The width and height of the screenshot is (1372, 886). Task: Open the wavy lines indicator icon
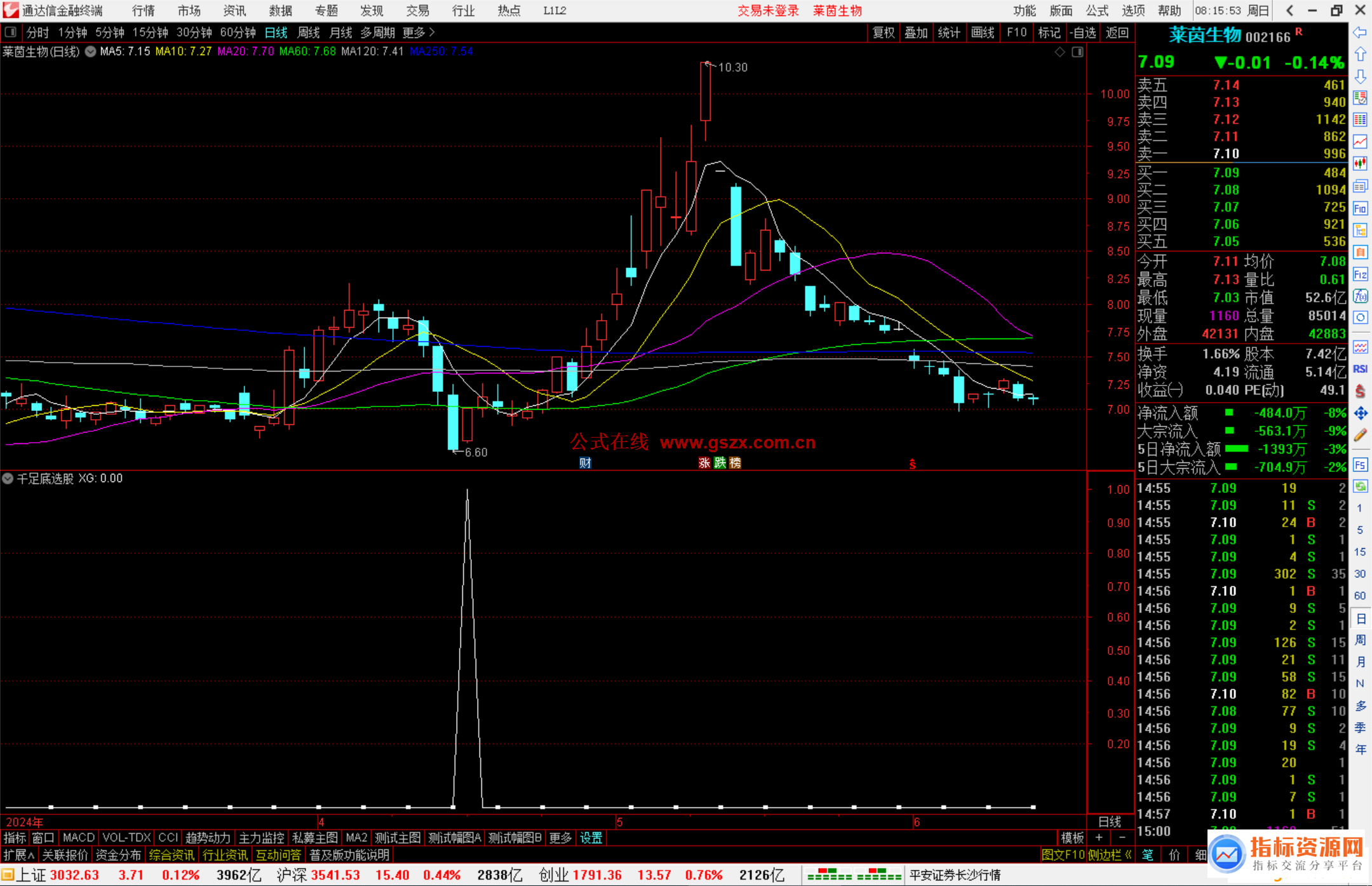tap(1360, 347)
